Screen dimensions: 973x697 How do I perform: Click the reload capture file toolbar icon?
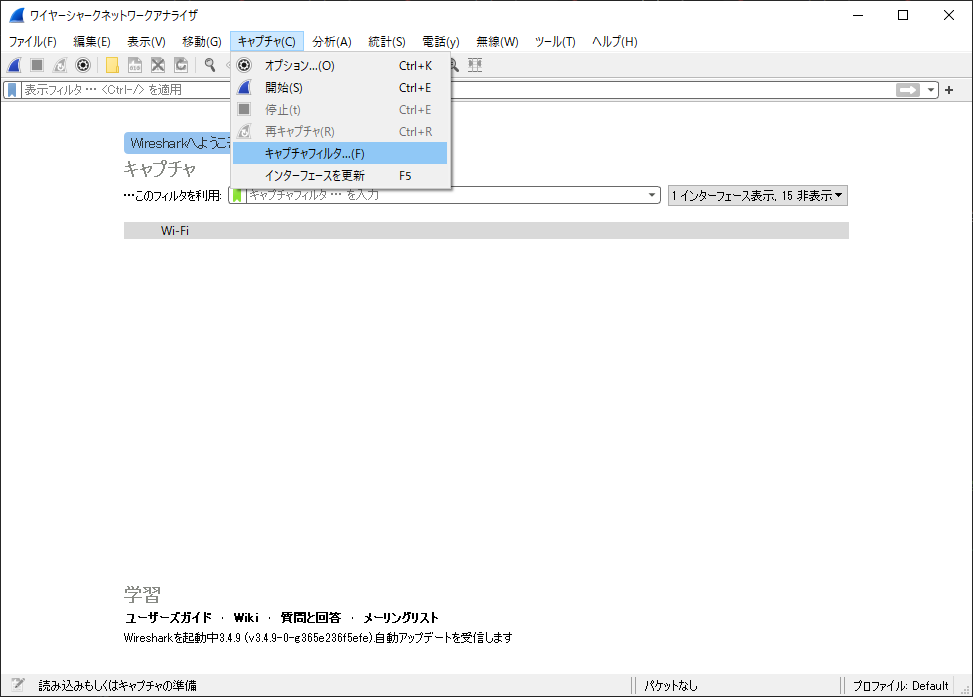pos(181,65)
